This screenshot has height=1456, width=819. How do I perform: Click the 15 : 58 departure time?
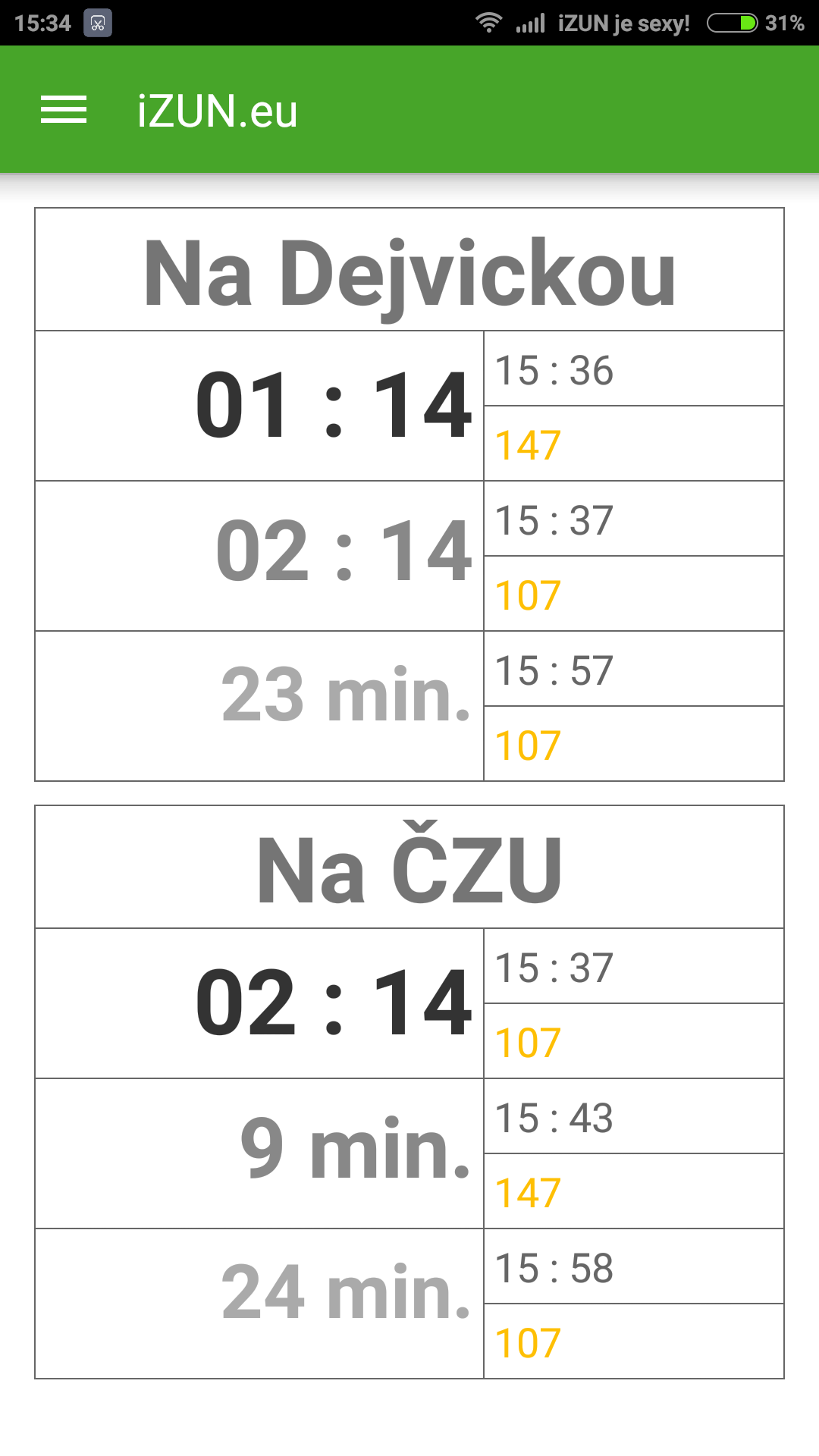(x=554, y=1269)
